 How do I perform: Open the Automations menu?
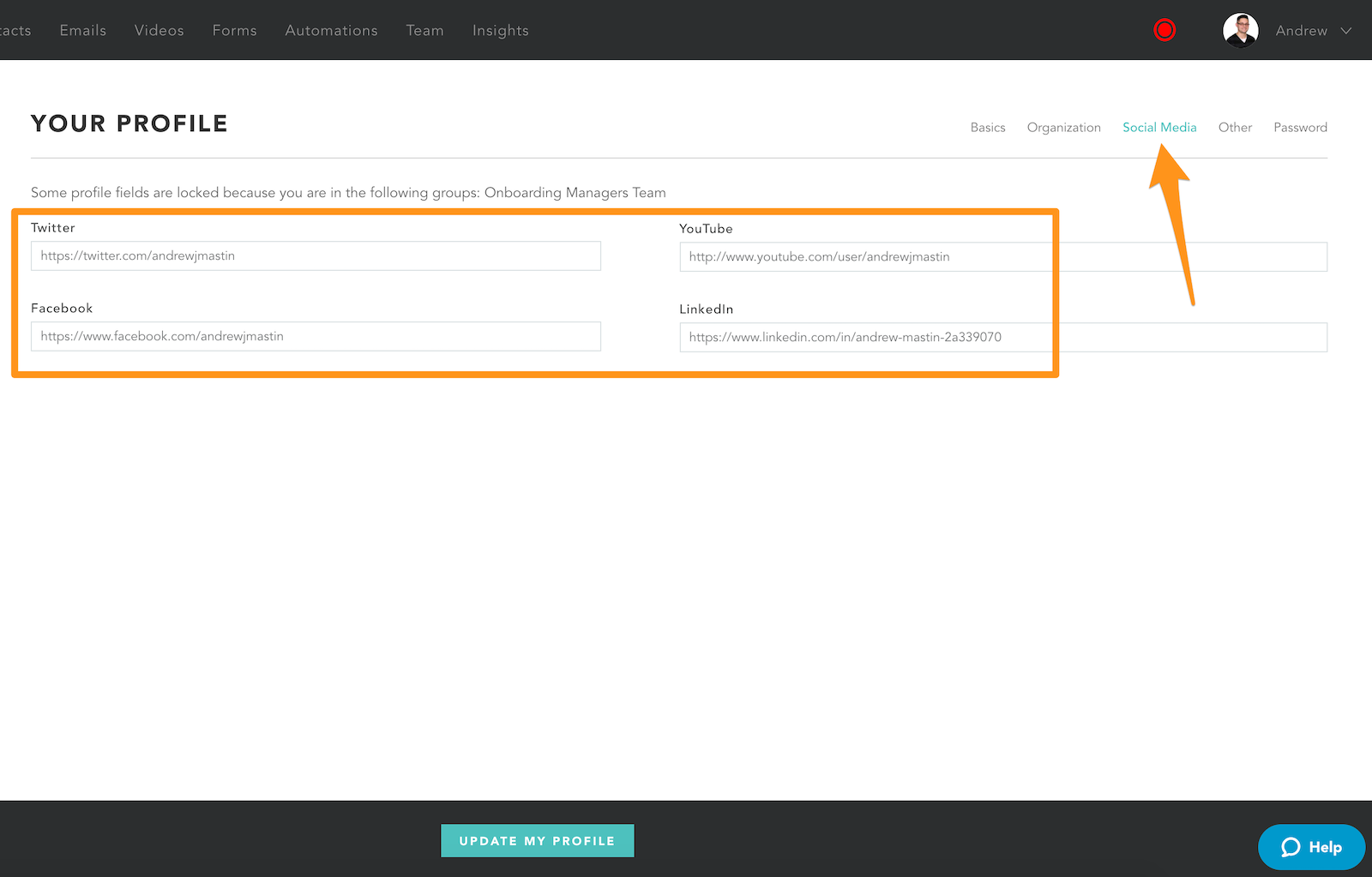point(332,30)
